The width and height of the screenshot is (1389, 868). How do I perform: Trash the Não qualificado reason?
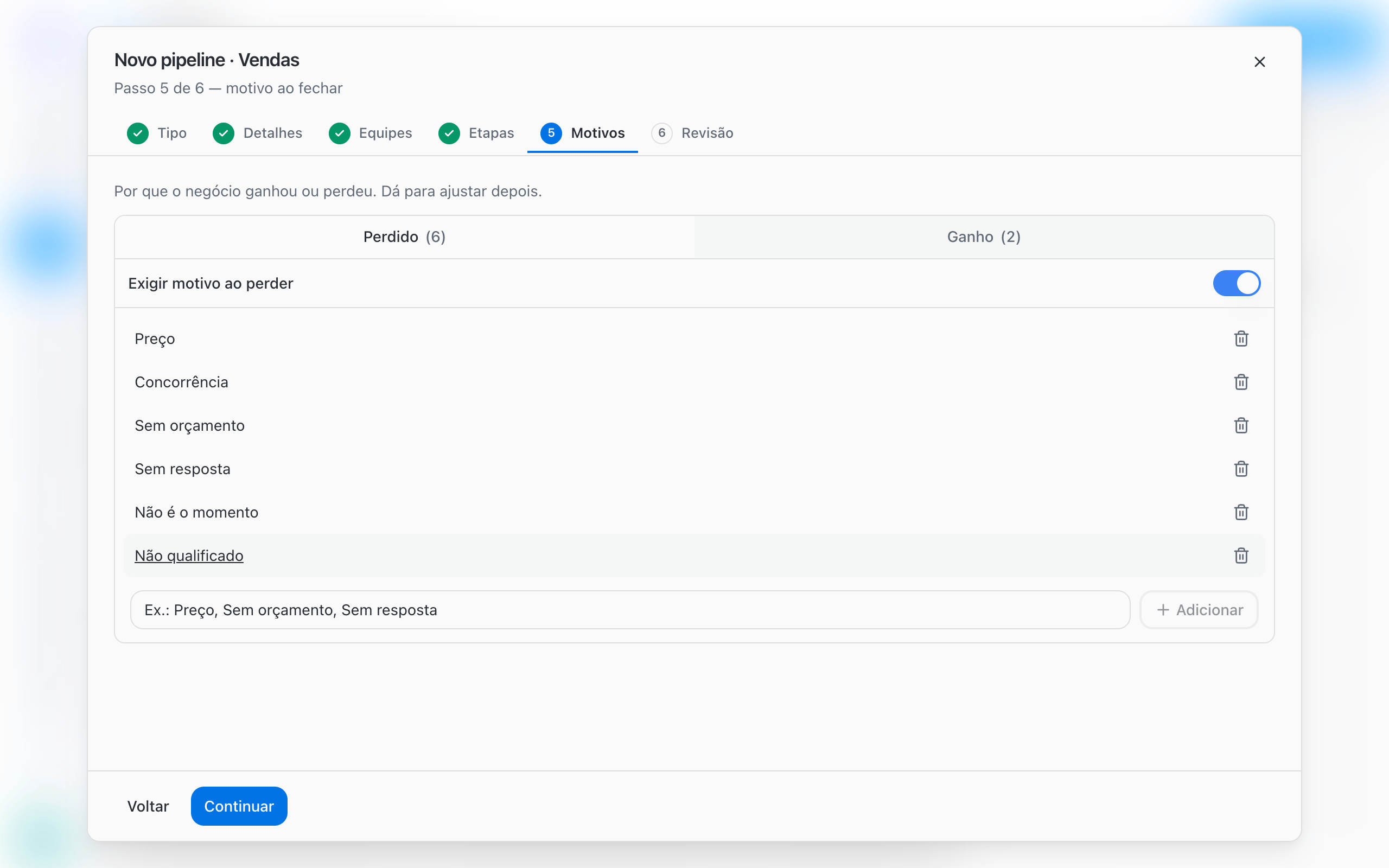point(1241,556)
